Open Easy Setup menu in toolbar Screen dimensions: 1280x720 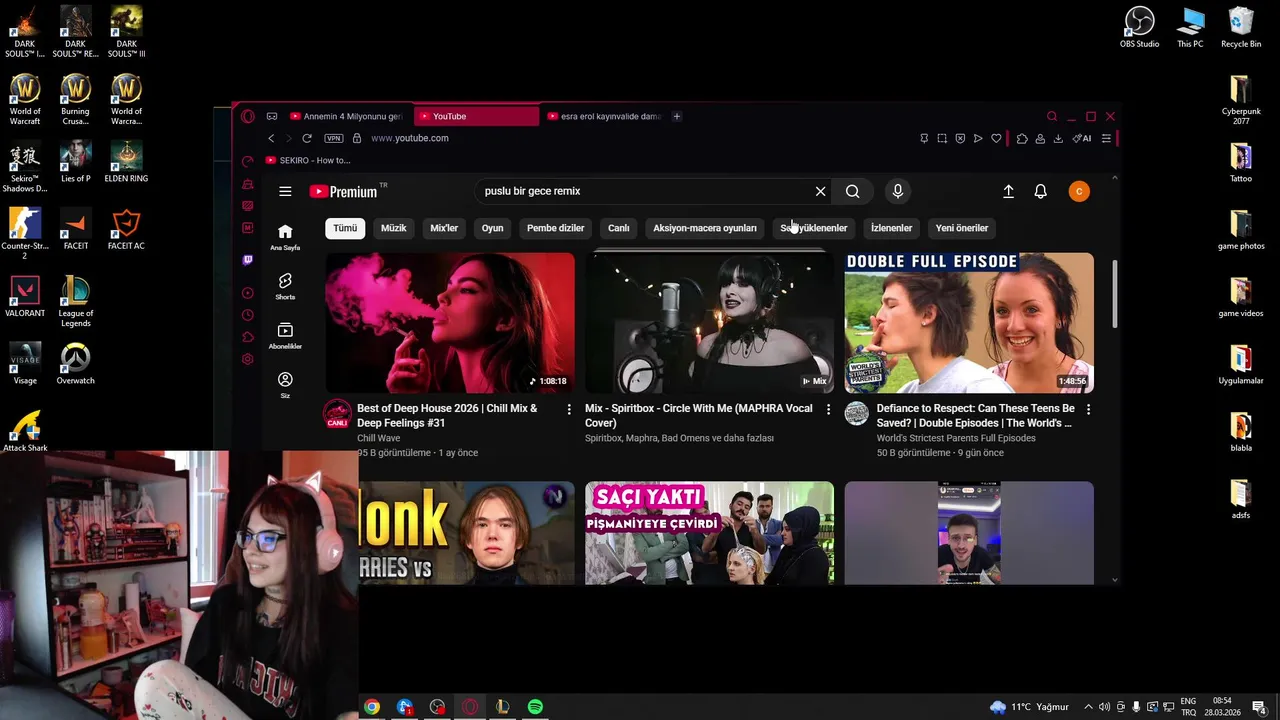(x=1106, y=138)
